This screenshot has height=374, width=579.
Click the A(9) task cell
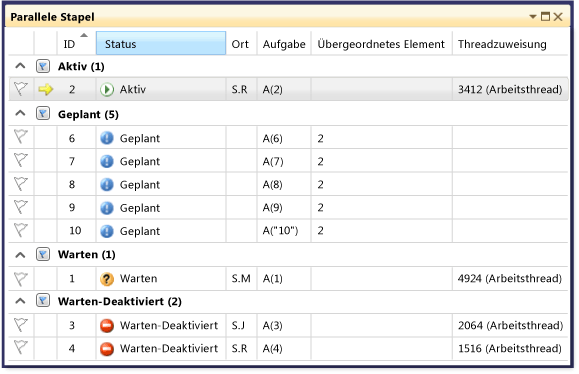[x=284, y=207]
